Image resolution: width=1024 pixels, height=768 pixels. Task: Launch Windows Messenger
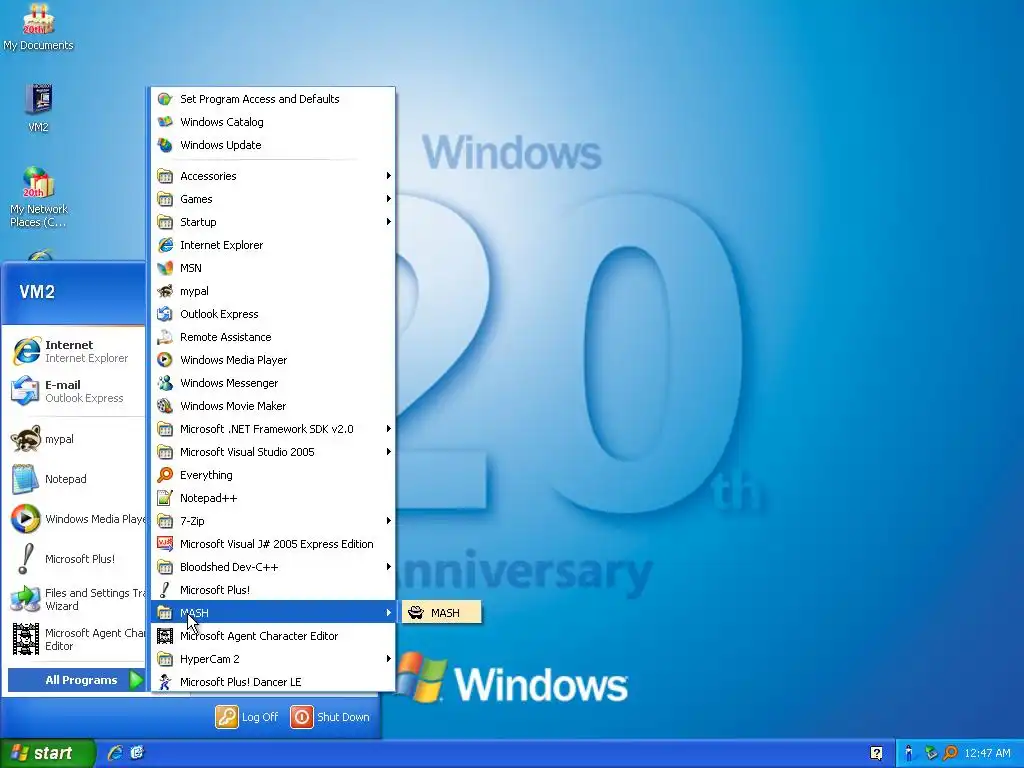pos(273,383)
